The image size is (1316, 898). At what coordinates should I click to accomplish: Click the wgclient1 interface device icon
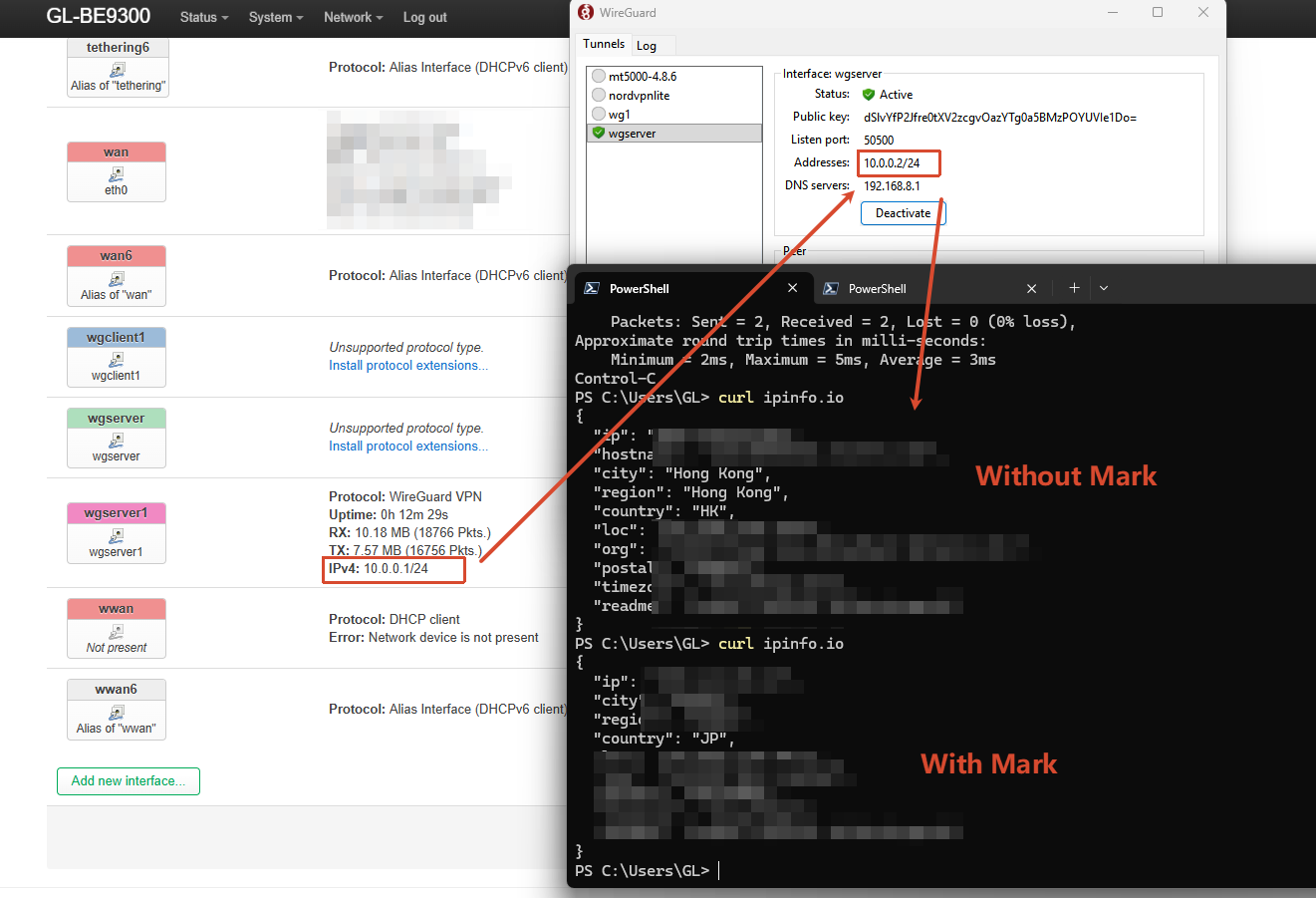click(117, 360)
